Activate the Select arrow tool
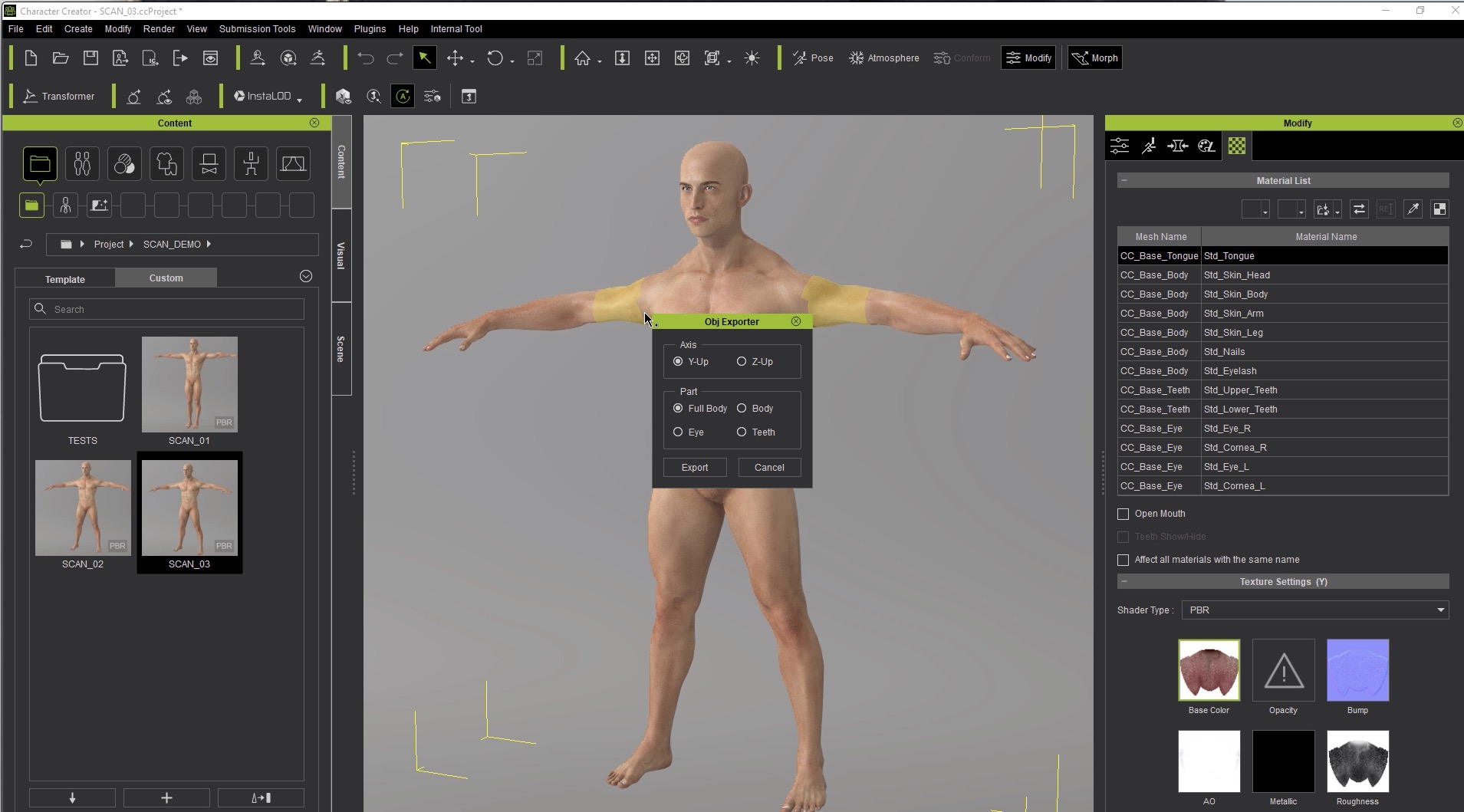1464x812 pixels. point(424,58)
